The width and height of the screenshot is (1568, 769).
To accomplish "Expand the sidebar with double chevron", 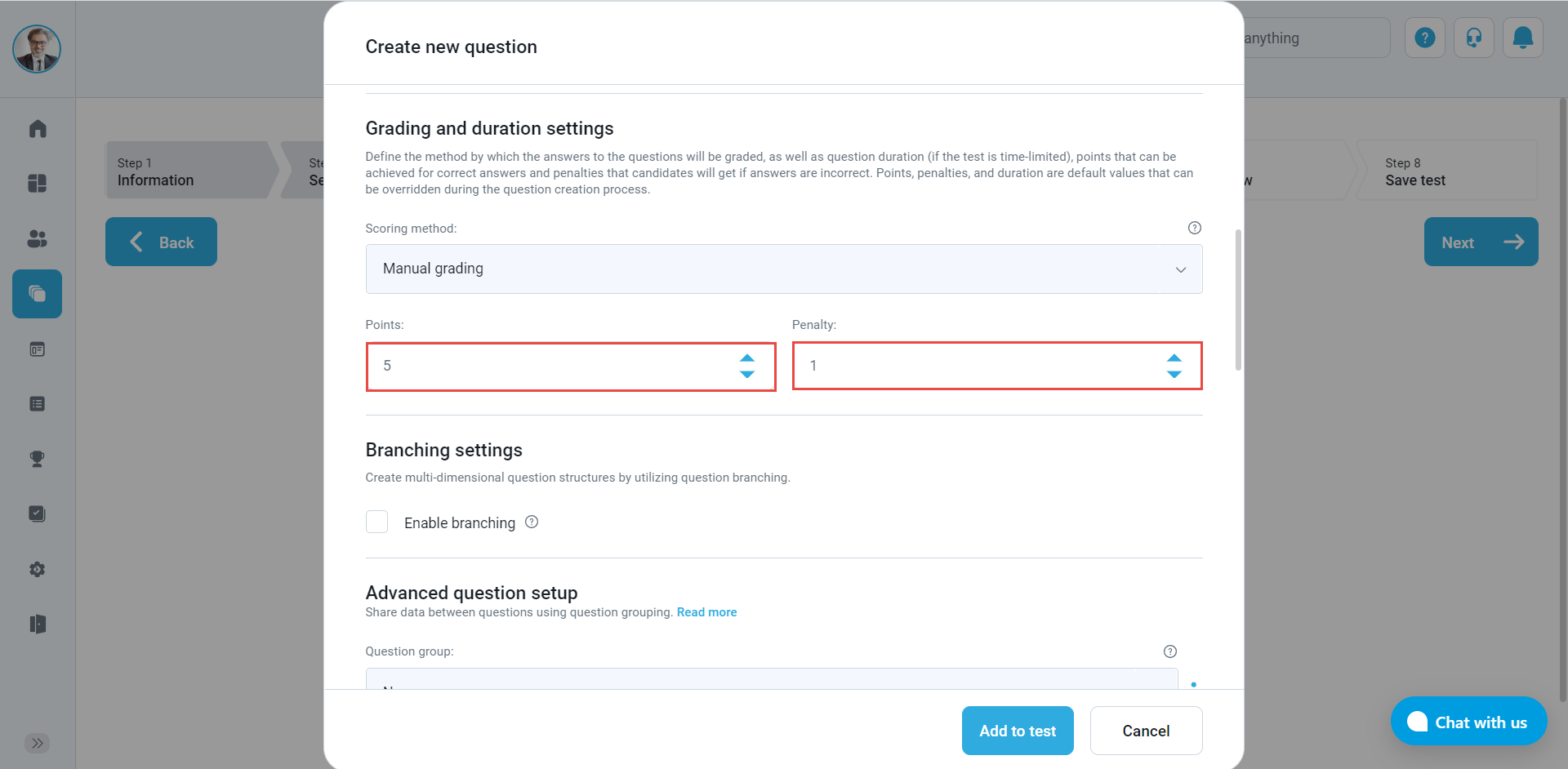I will point(38,743).
